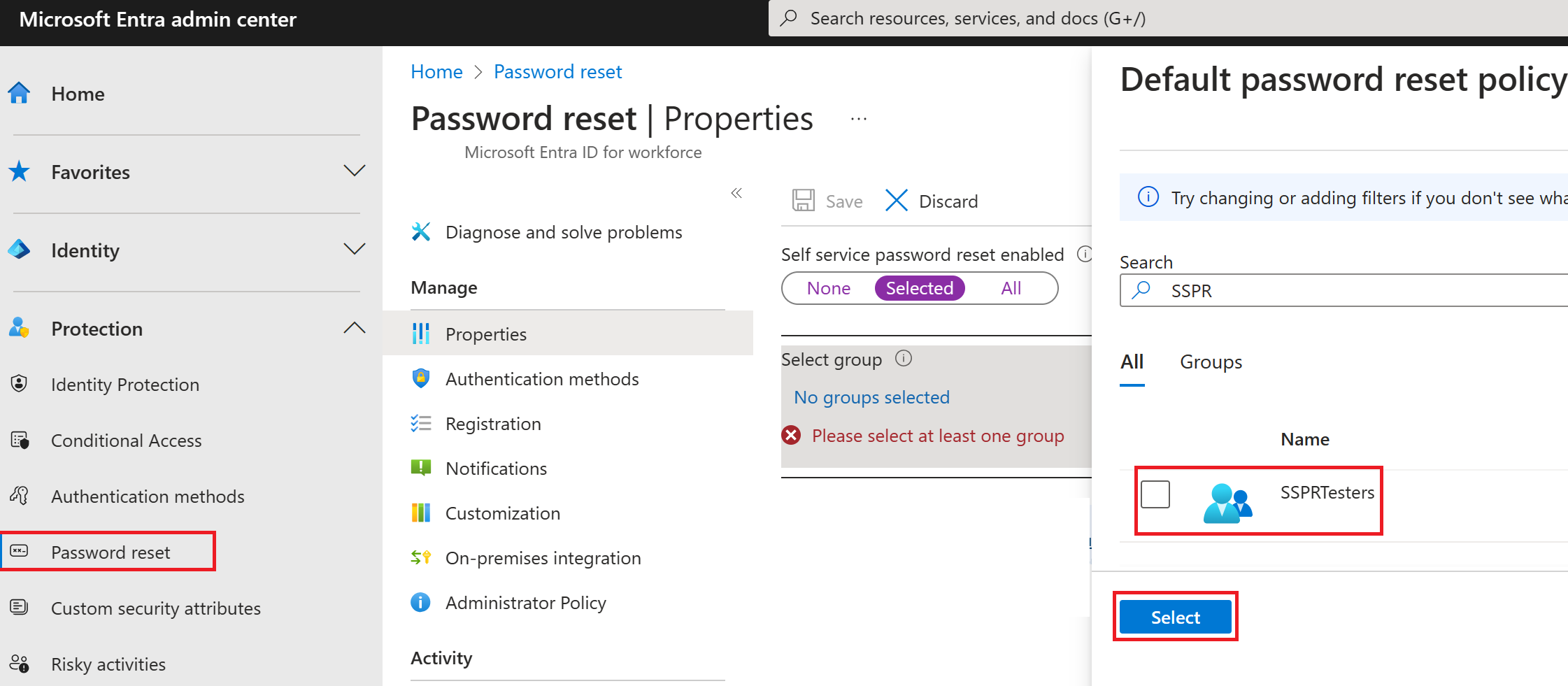Click the Discard button label
Viewport: 1568px width, 686px height.
coord(948,201)
